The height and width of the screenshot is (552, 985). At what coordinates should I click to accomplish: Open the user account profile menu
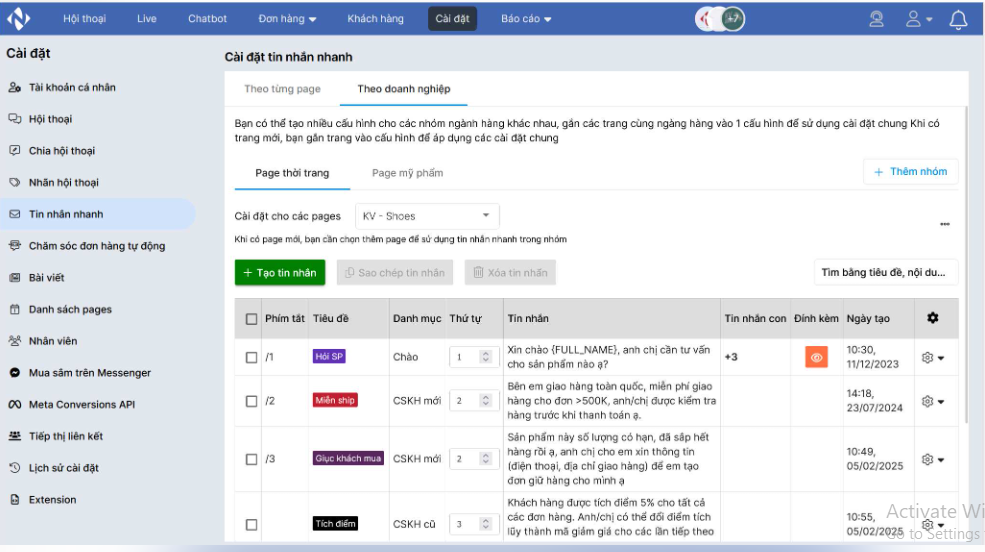click(x=918, y=19)
